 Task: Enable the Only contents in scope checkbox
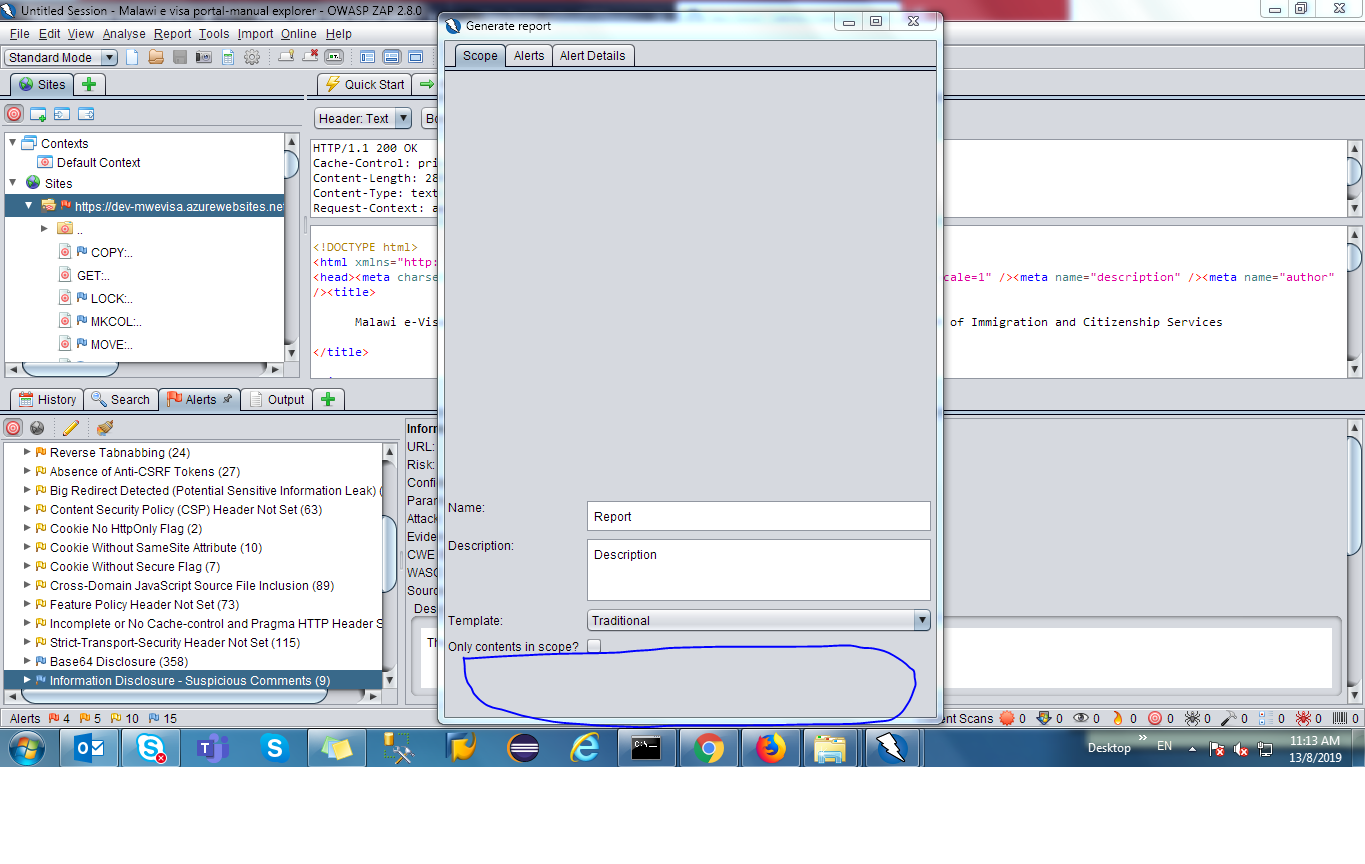coord(594,646)
